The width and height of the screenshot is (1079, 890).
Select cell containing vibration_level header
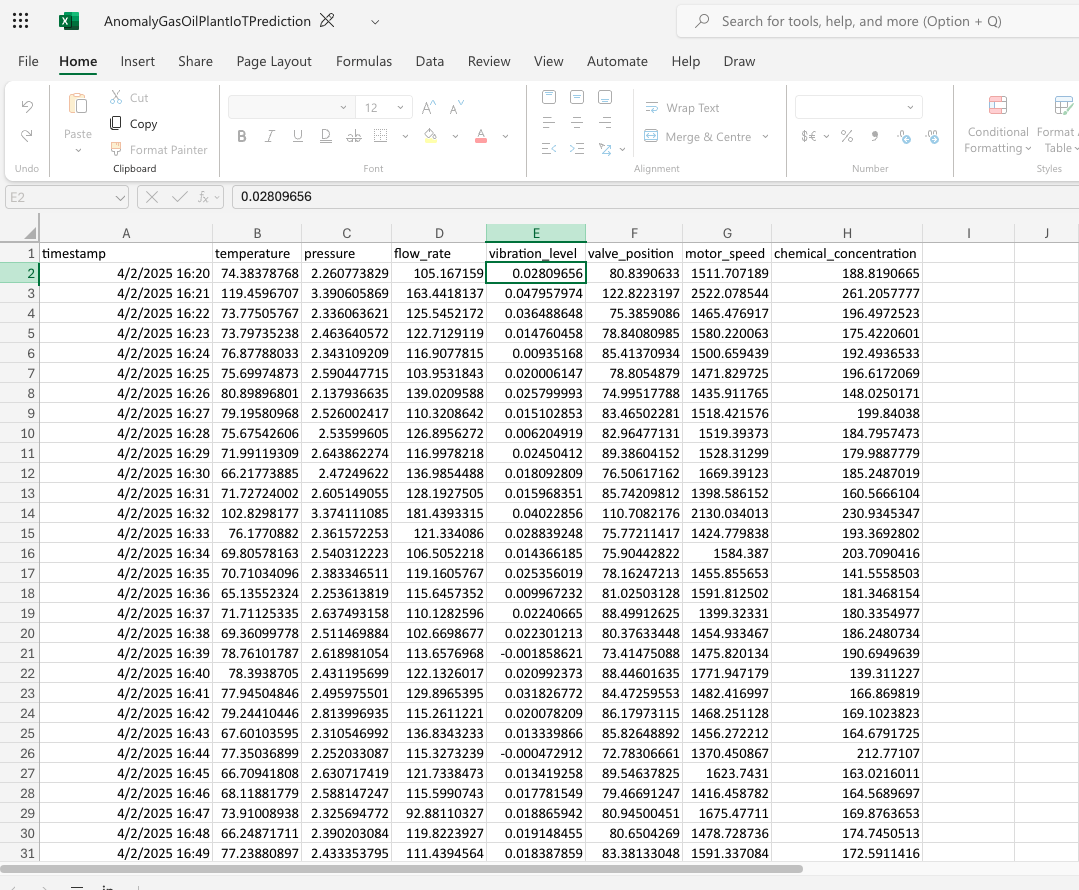[x=535, y=253]
